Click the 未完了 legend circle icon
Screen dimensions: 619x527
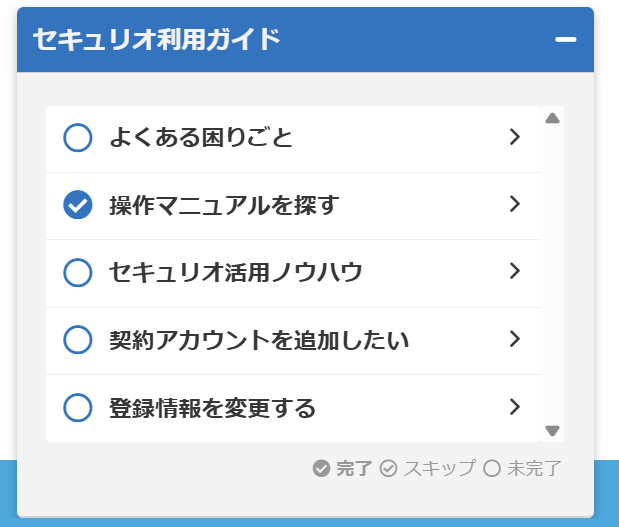pos(492,468)
